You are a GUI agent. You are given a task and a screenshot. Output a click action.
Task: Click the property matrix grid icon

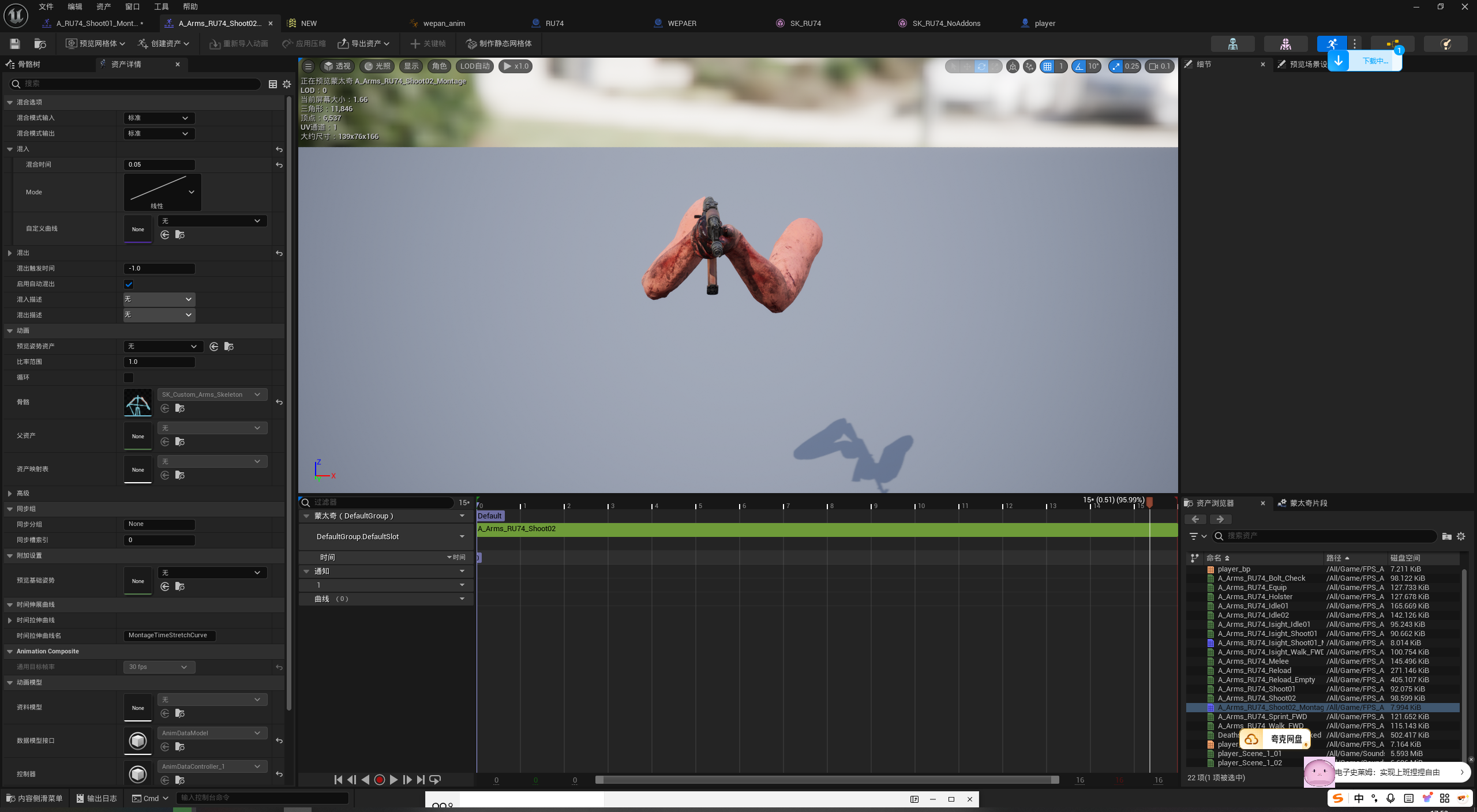coord(273,84)
